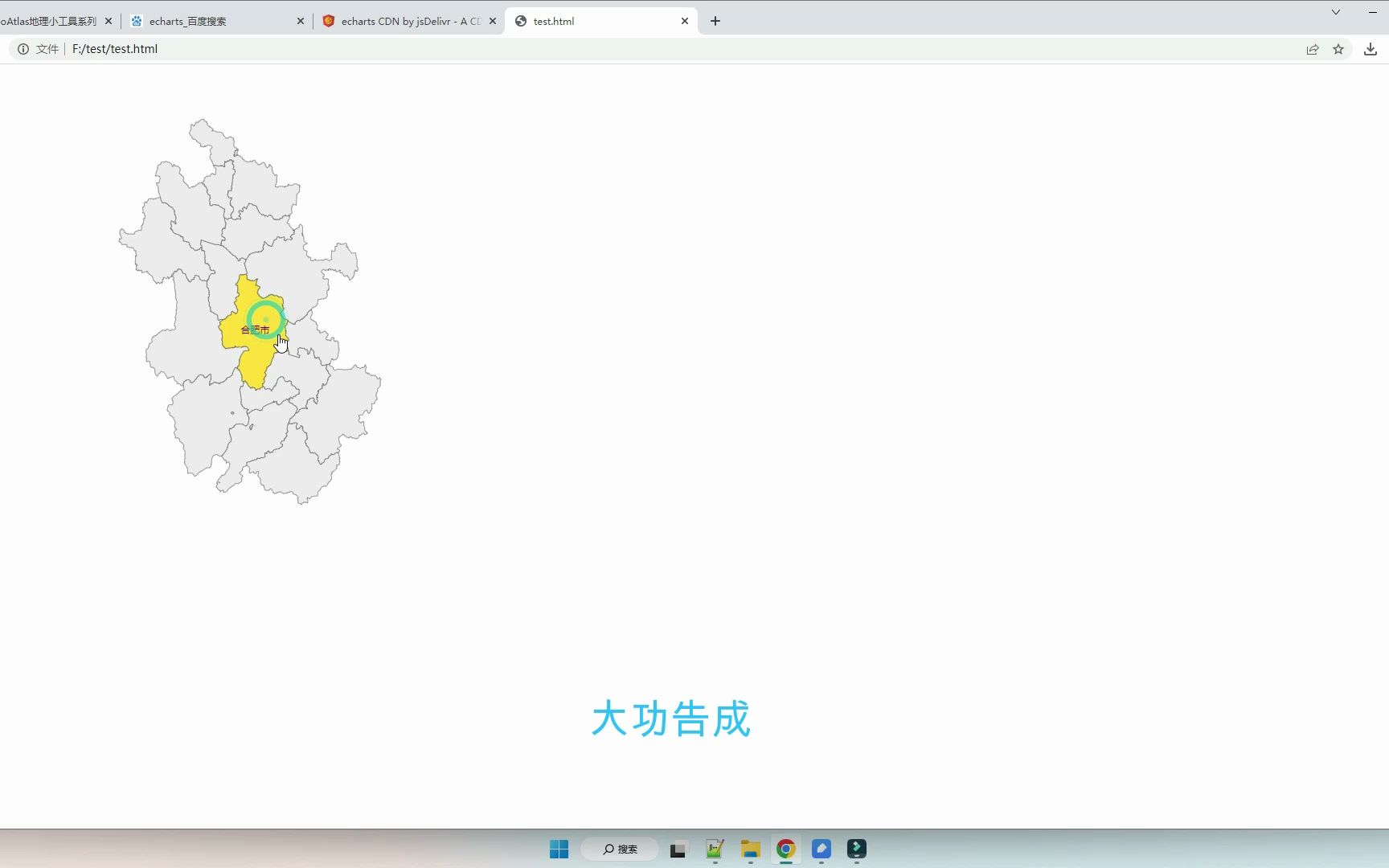Switch to the echarts CDN by jsDelivr tab
1389x868 pixels.
[408, 22]
